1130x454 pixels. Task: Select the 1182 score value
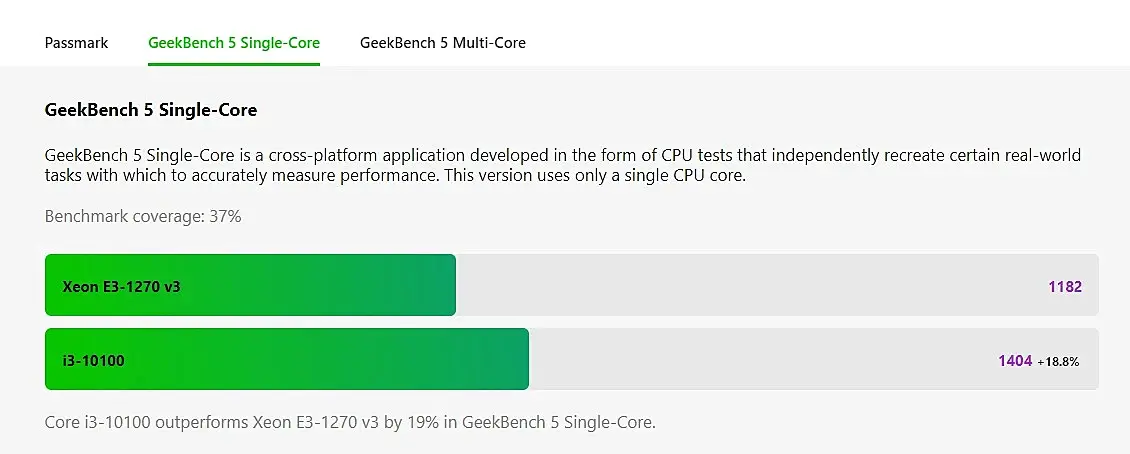pos(1065,286)
